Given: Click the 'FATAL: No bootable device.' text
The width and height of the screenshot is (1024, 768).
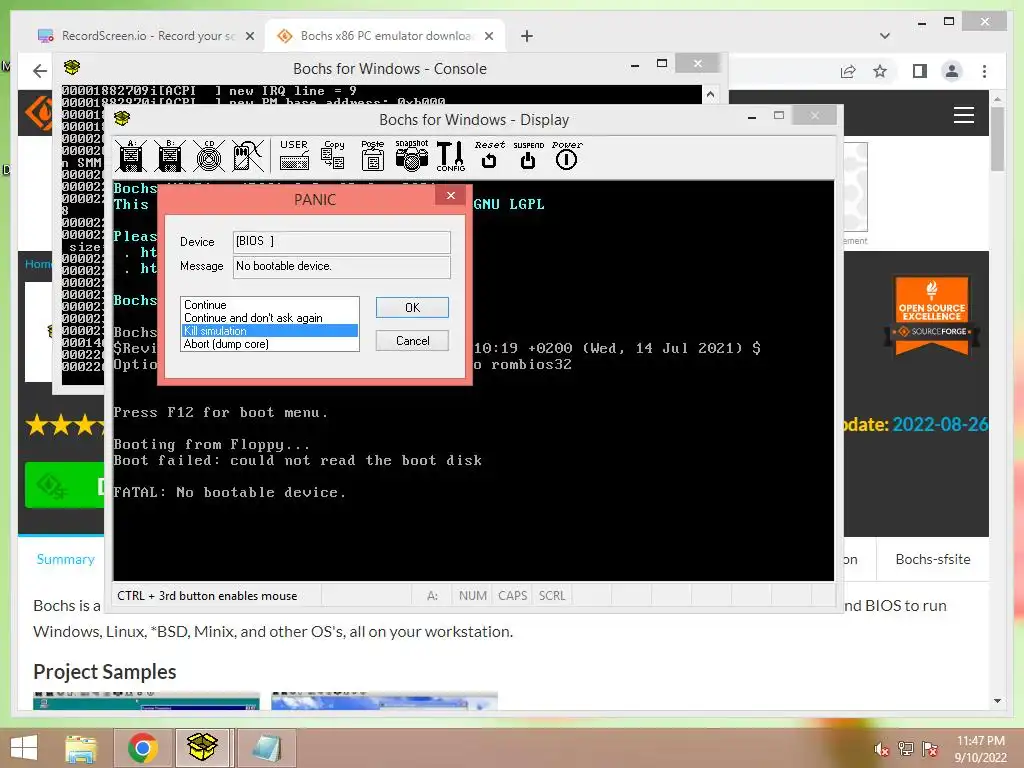Looking at the screenshot, I should click(229, 492).
